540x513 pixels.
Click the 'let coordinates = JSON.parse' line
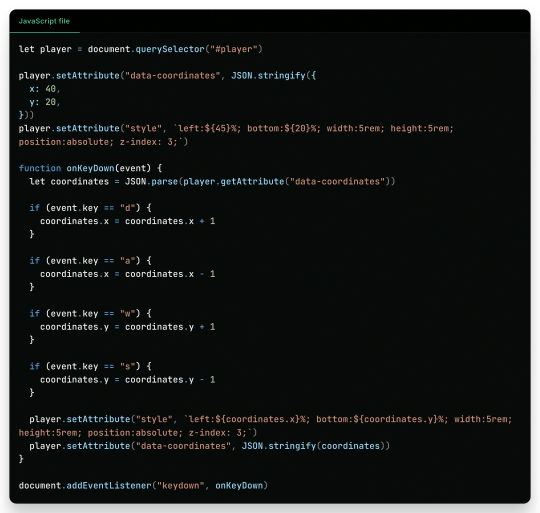212,181
